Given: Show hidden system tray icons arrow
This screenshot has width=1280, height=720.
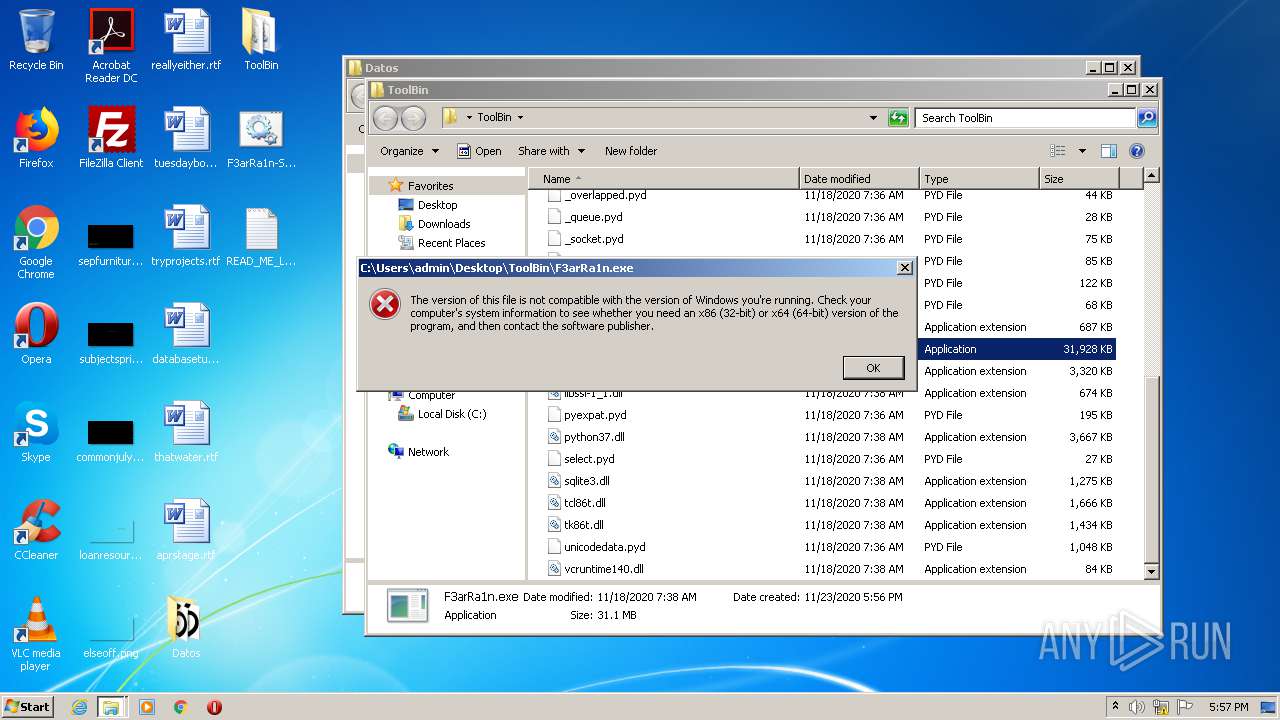Looking at the screenshot, I should 1115,707.
